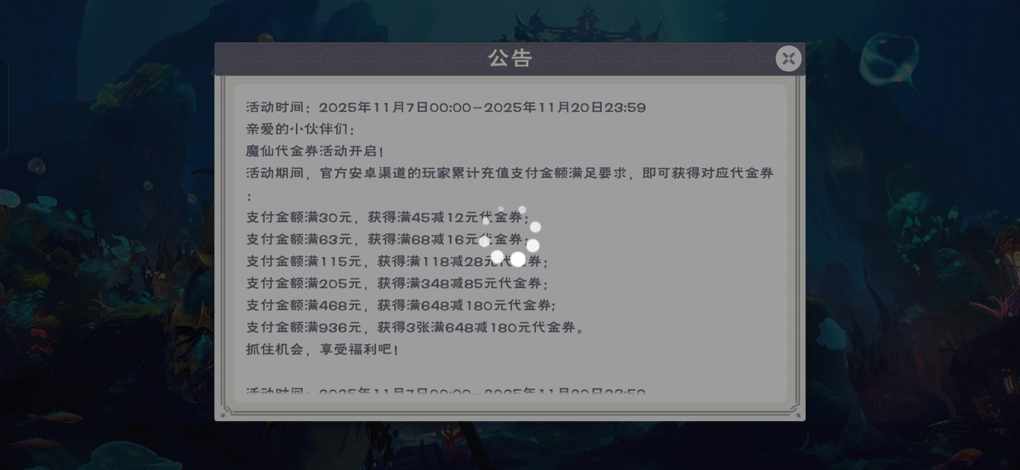
Task: Click the 抓住机会，享受福利吧 closing line
Action: 322,350
